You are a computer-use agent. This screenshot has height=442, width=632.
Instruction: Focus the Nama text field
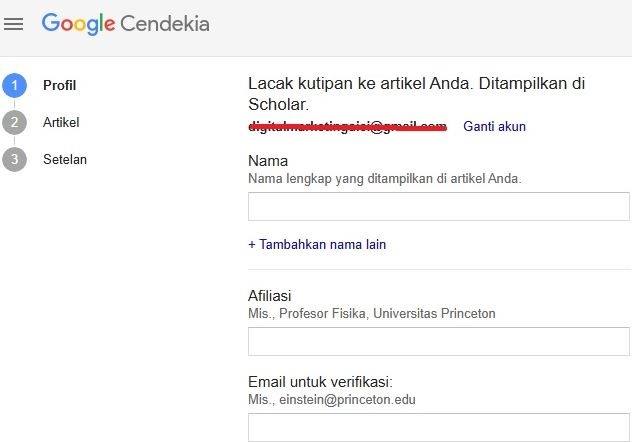438,207
